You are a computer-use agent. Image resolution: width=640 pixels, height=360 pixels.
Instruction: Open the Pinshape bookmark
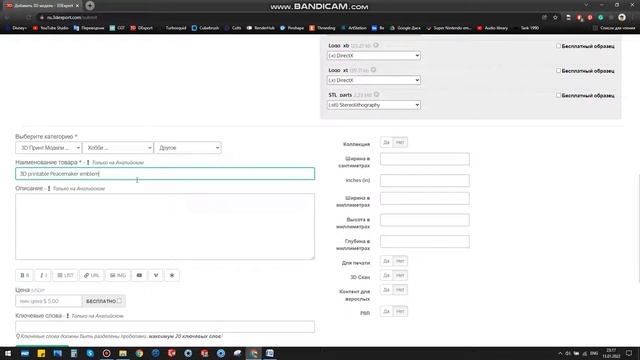(292, 28)
